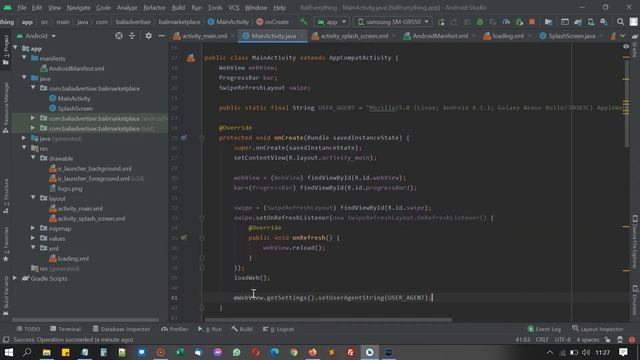This screenshot has height=360, width=640.
Task: Select SplashScreen class in project tree
Action: [75, 109]
